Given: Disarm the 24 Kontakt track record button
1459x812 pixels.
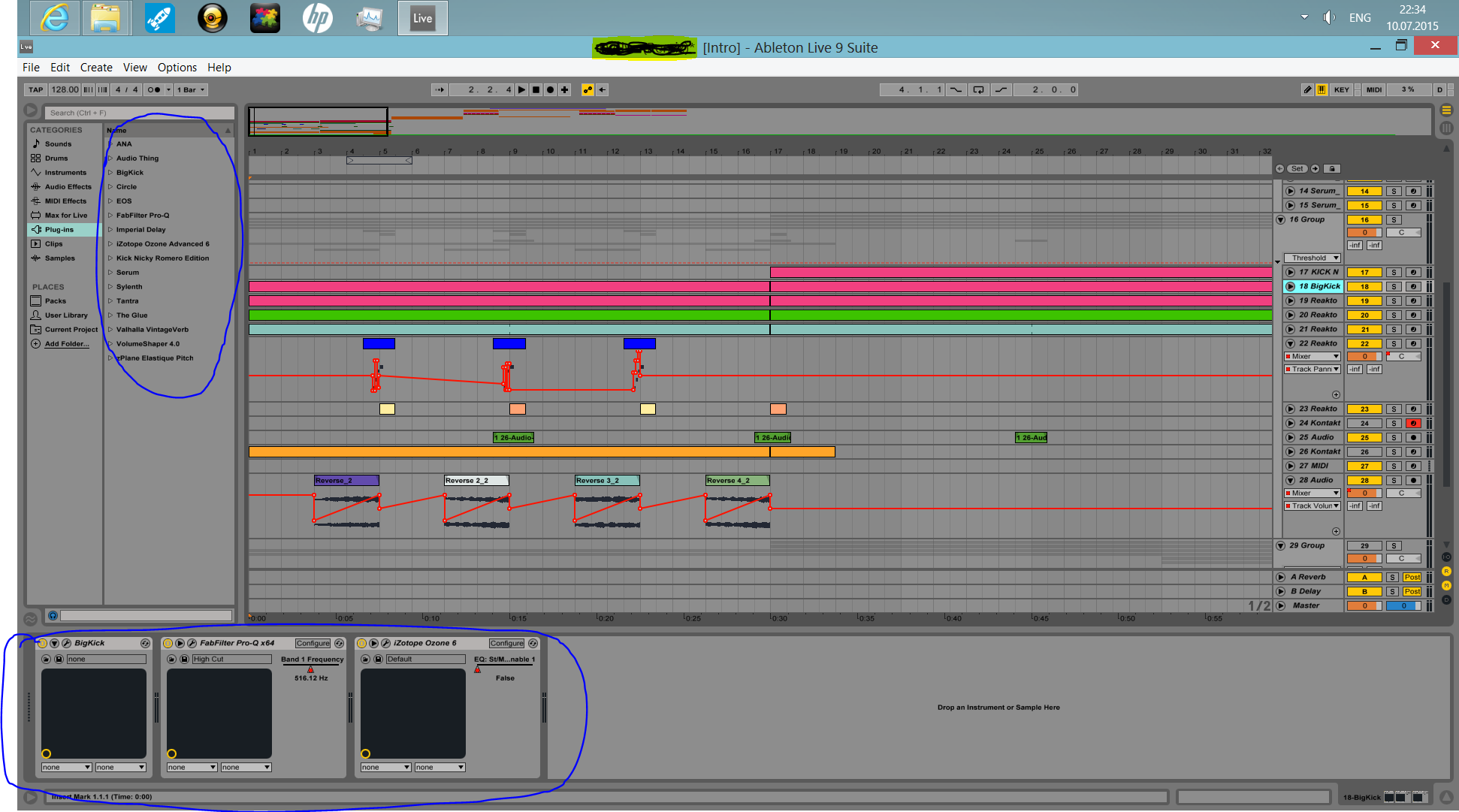Looking at the screenshot, I should tap(1413, 423).
